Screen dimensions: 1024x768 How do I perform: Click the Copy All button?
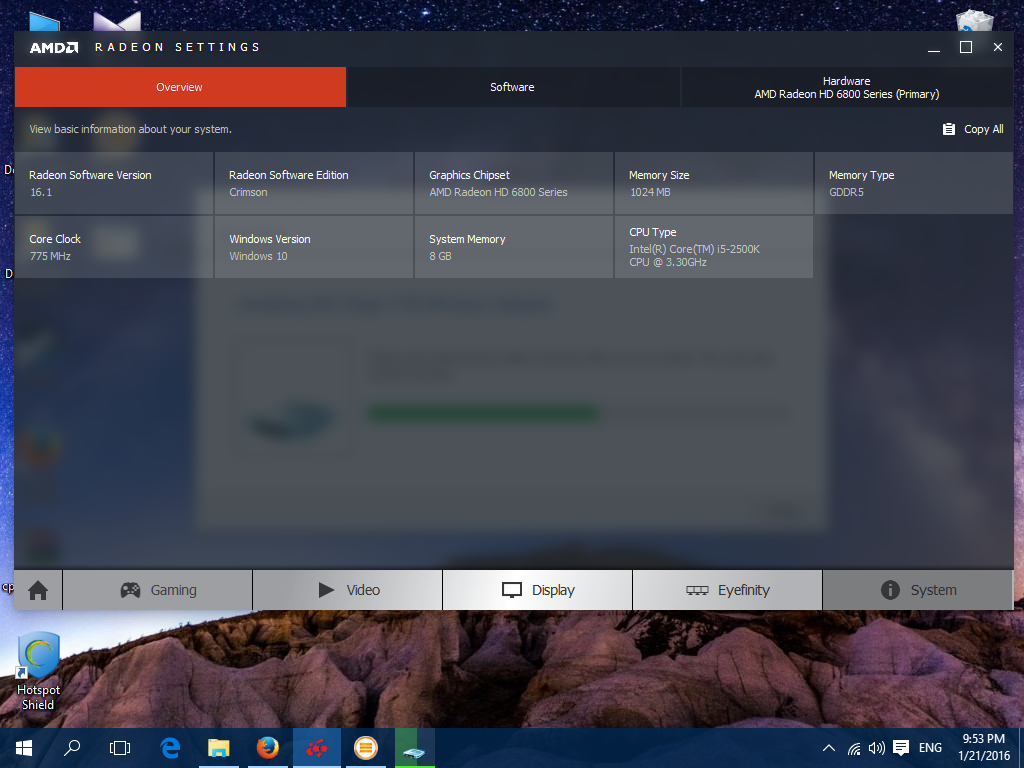[x=973, y=129]
